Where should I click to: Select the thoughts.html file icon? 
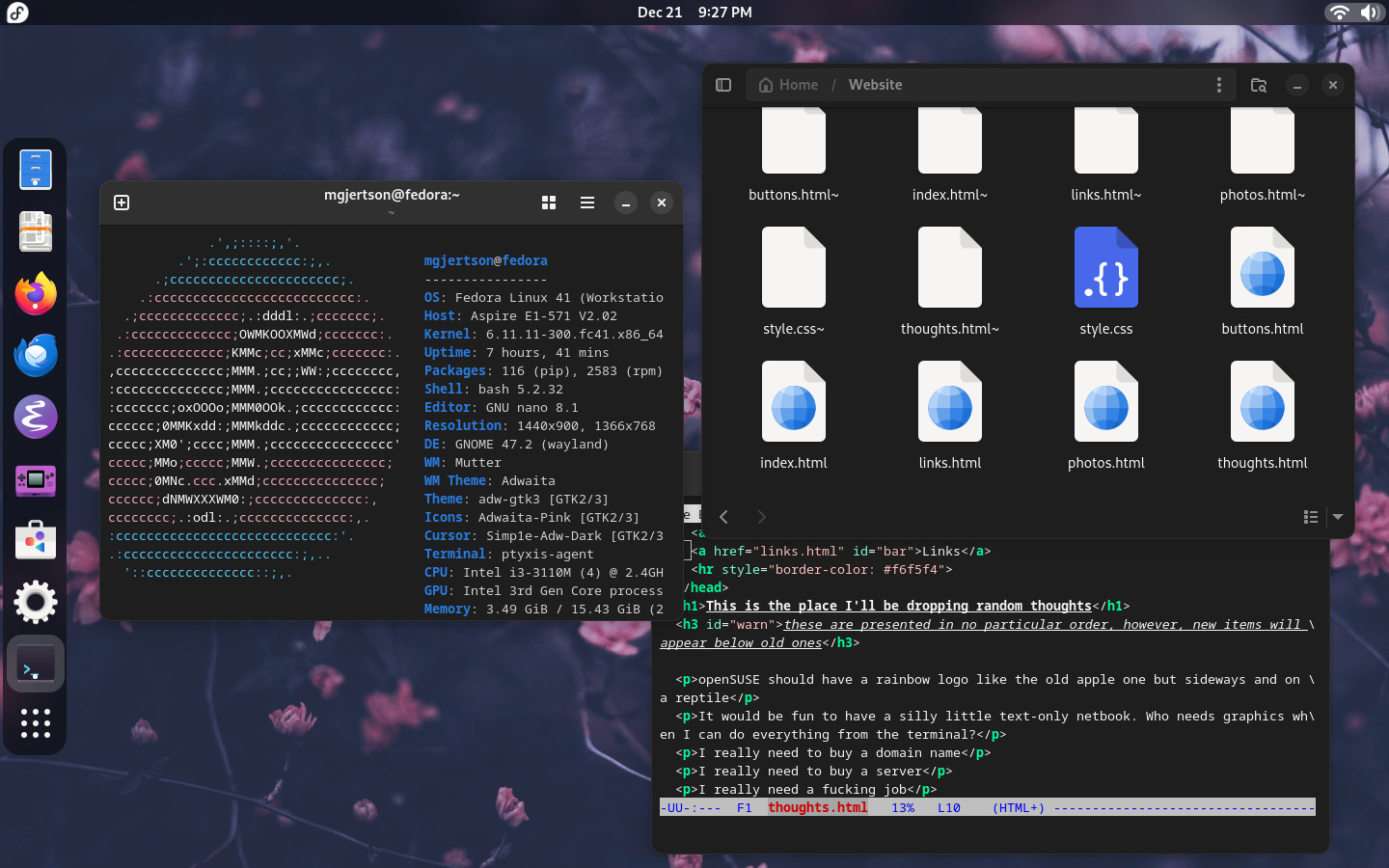coord(1263,401)
